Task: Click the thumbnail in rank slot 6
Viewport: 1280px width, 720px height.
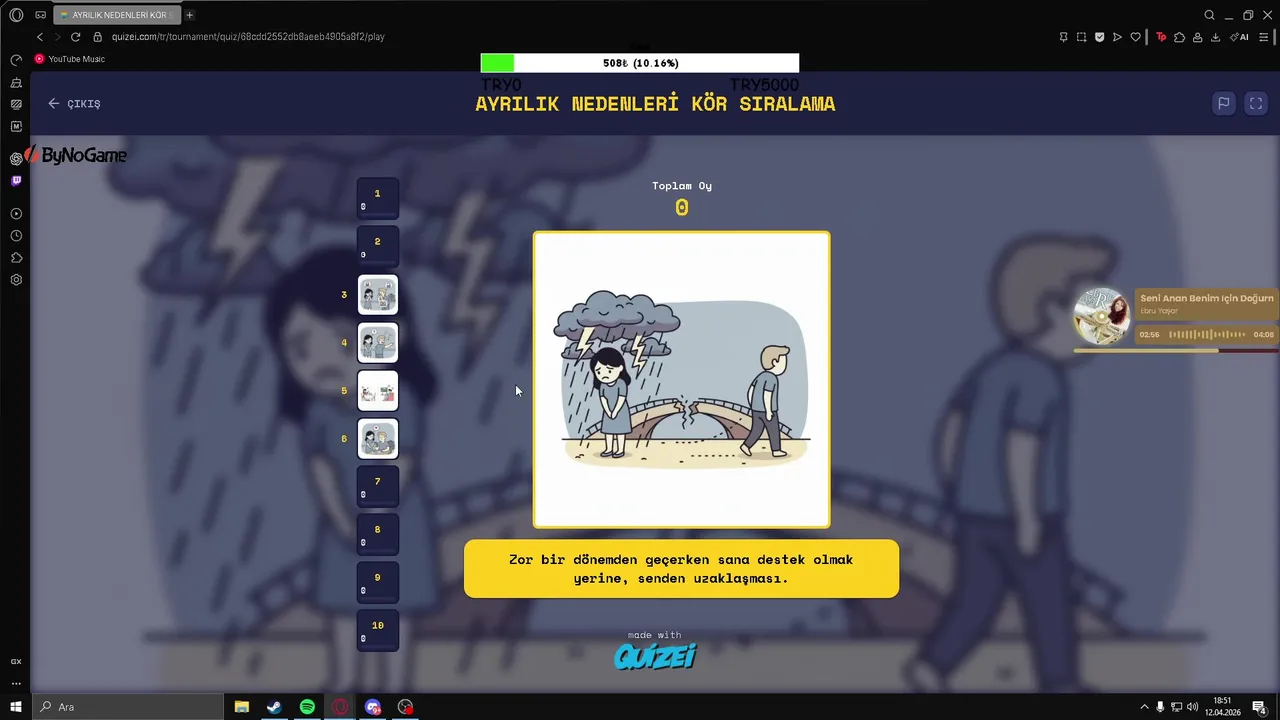Action: coord(378,439)
